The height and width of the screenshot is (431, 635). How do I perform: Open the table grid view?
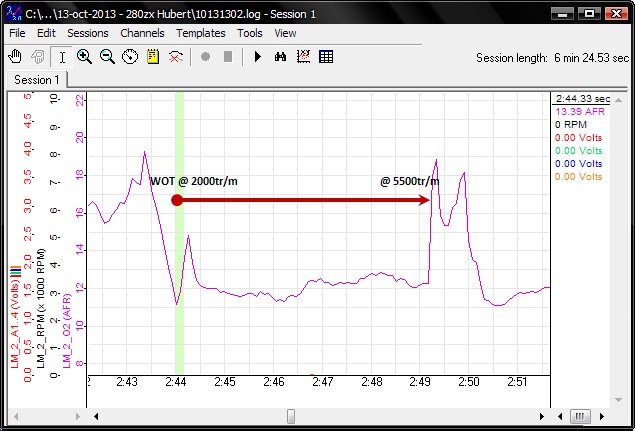tap(326, 57)
